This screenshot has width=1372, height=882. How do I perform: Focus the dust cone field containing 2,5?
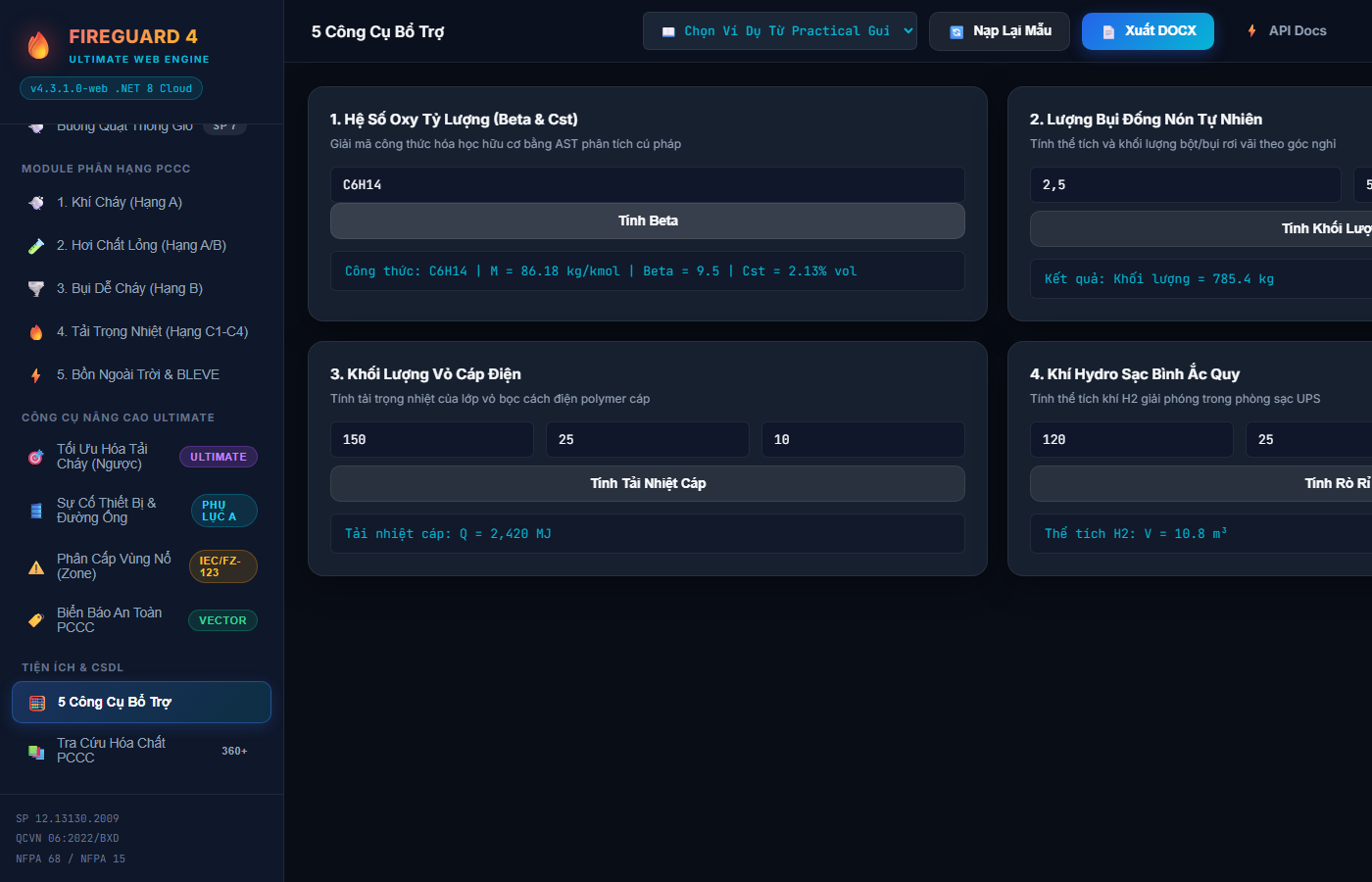(x=1186, y=185)
